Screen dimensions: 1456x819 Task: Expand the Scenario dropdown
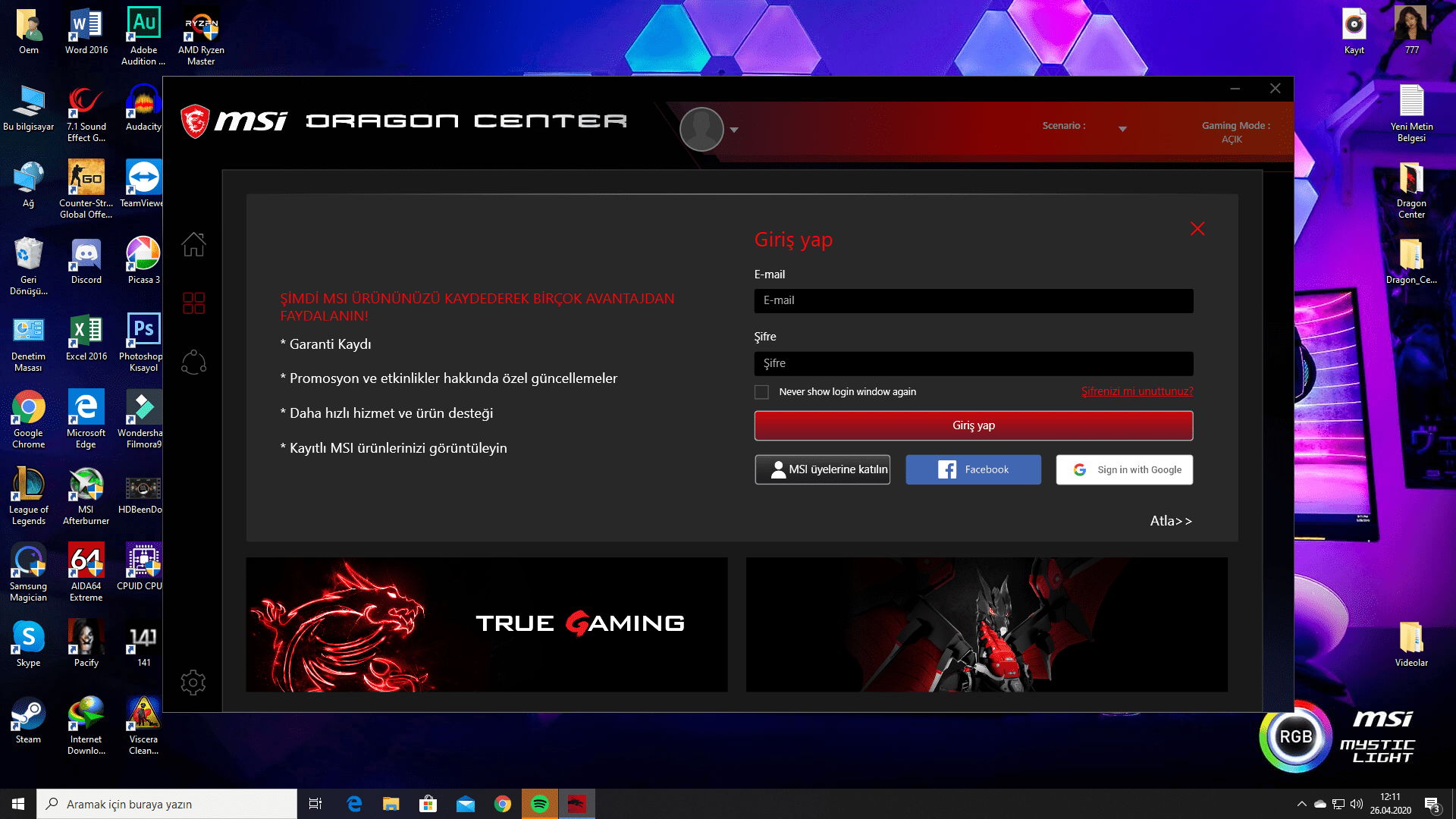point(1122,129)
